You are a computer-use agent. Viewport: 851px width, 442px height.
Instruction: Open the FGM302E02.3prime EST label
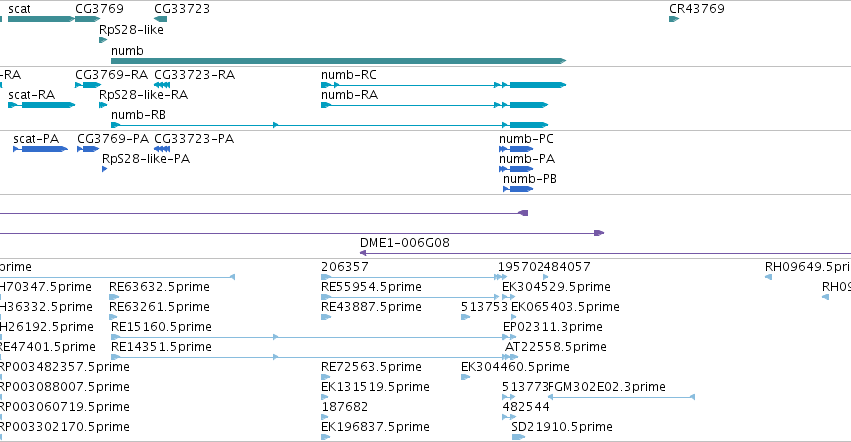coord(607,387)
